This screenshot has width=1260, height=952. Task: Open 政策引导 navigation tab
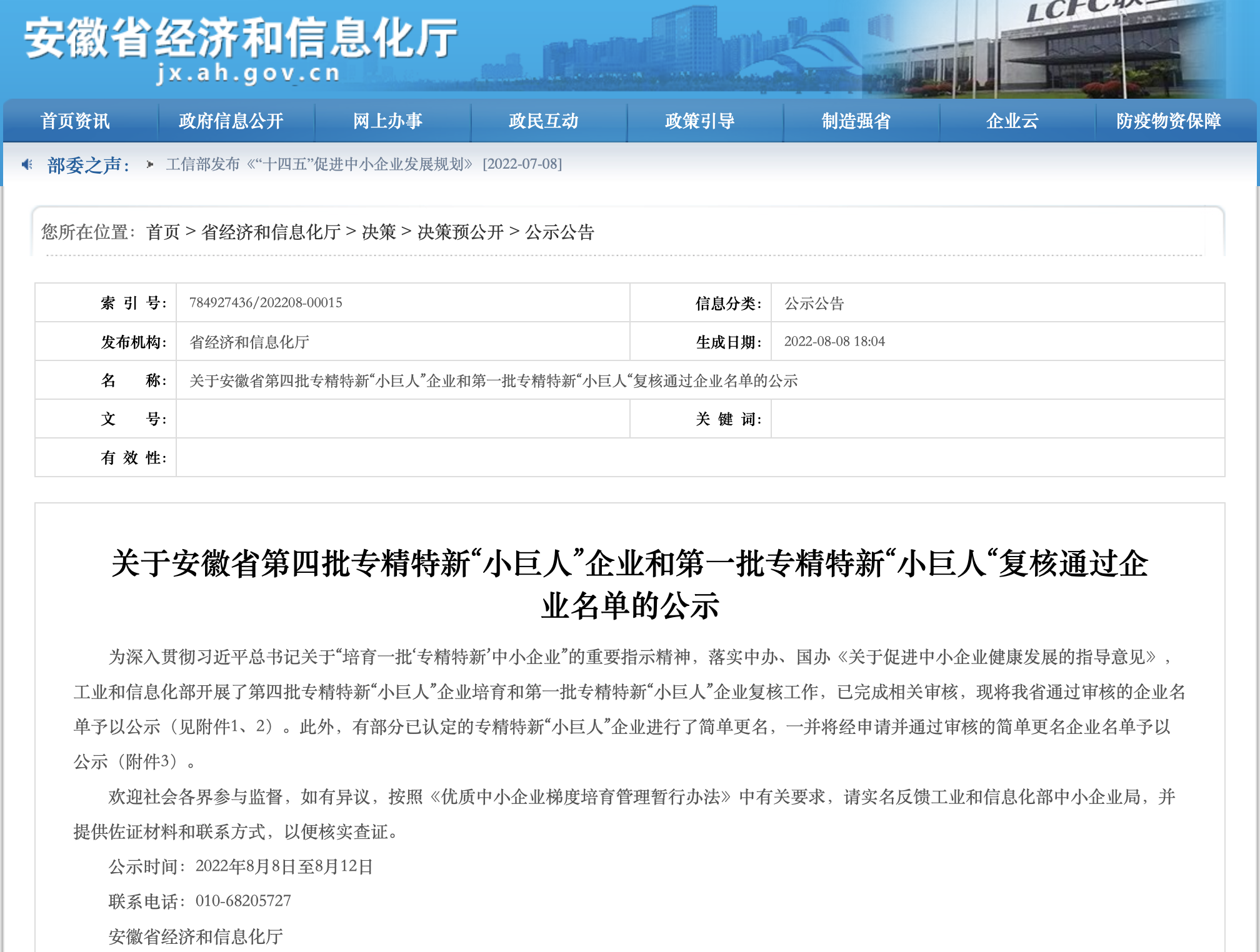point(699,121)
